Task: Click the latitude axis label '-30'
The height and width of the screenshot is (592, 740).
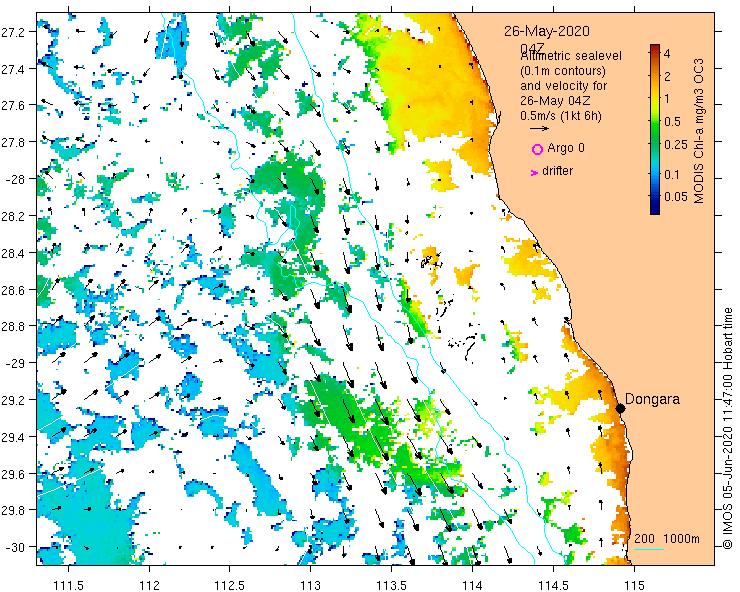Action: point(15,547)
